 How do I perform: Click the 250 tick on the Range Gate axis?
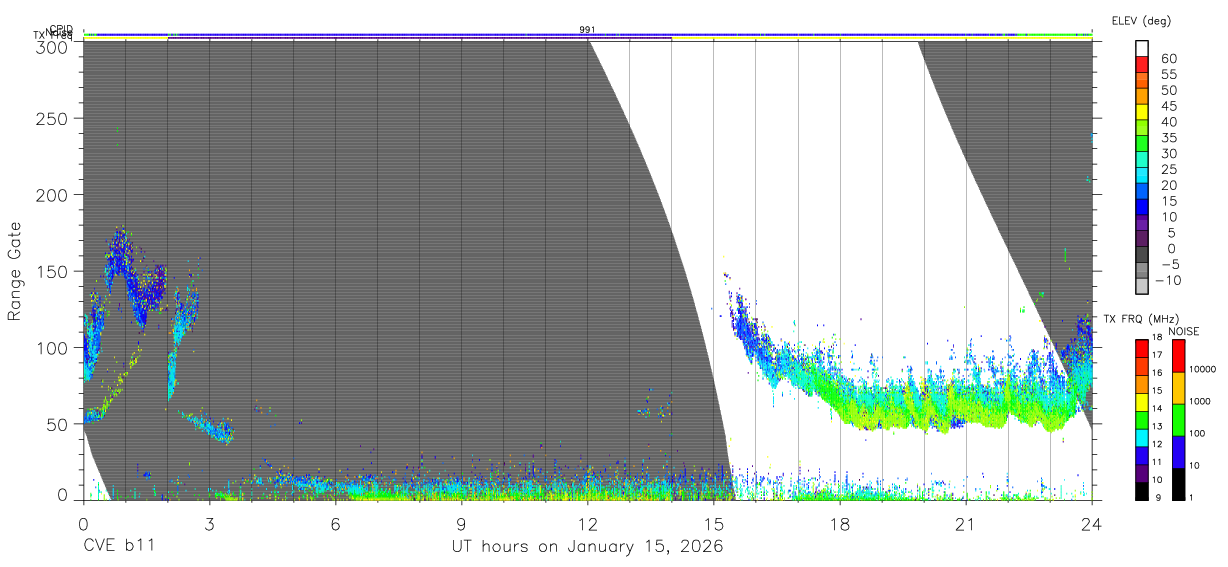pyautogui.click(x=54, y=118)
